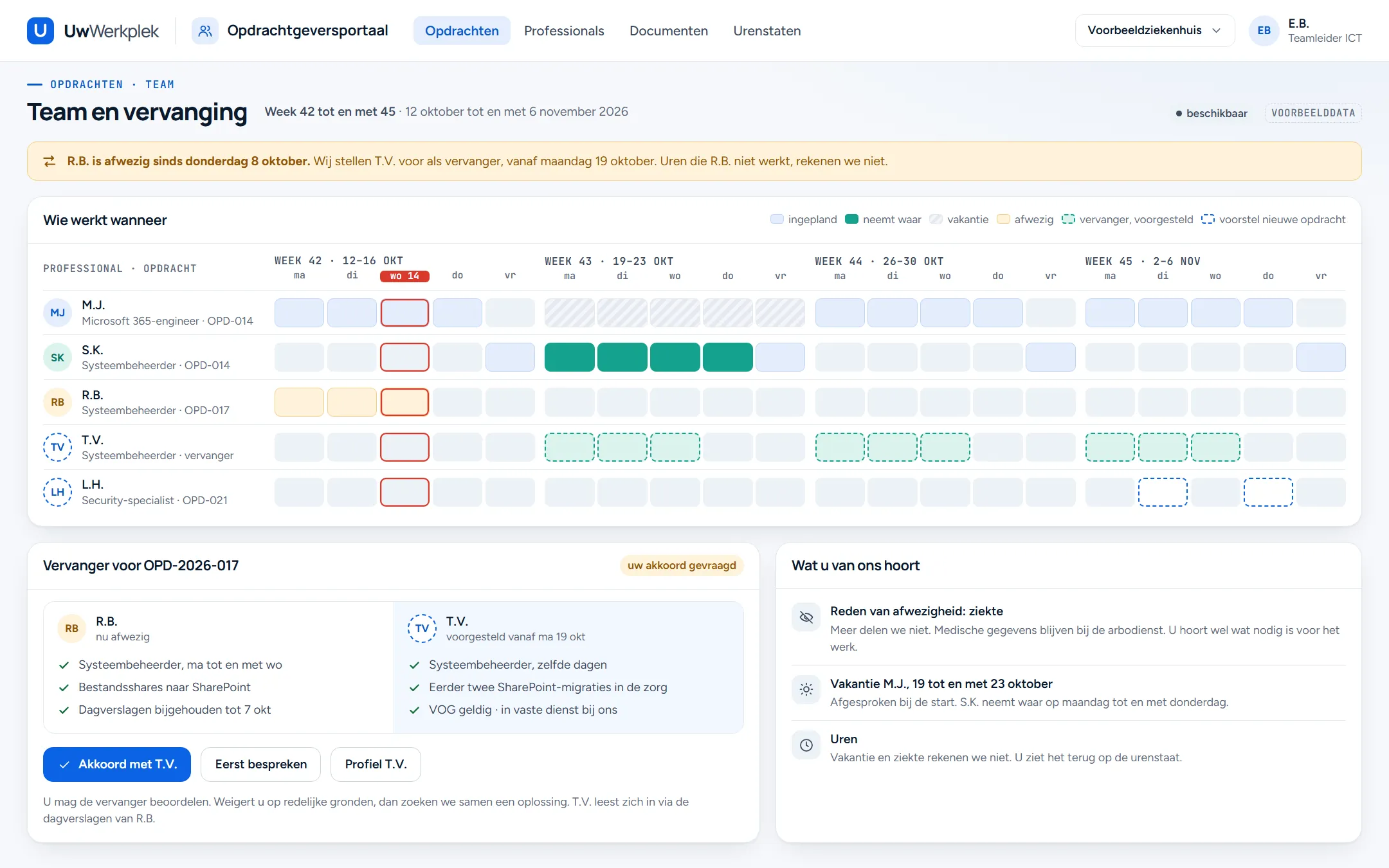Click the swap arrows icon in the alert banner
Screen dimensions: 1389x868
pos(50,161)
